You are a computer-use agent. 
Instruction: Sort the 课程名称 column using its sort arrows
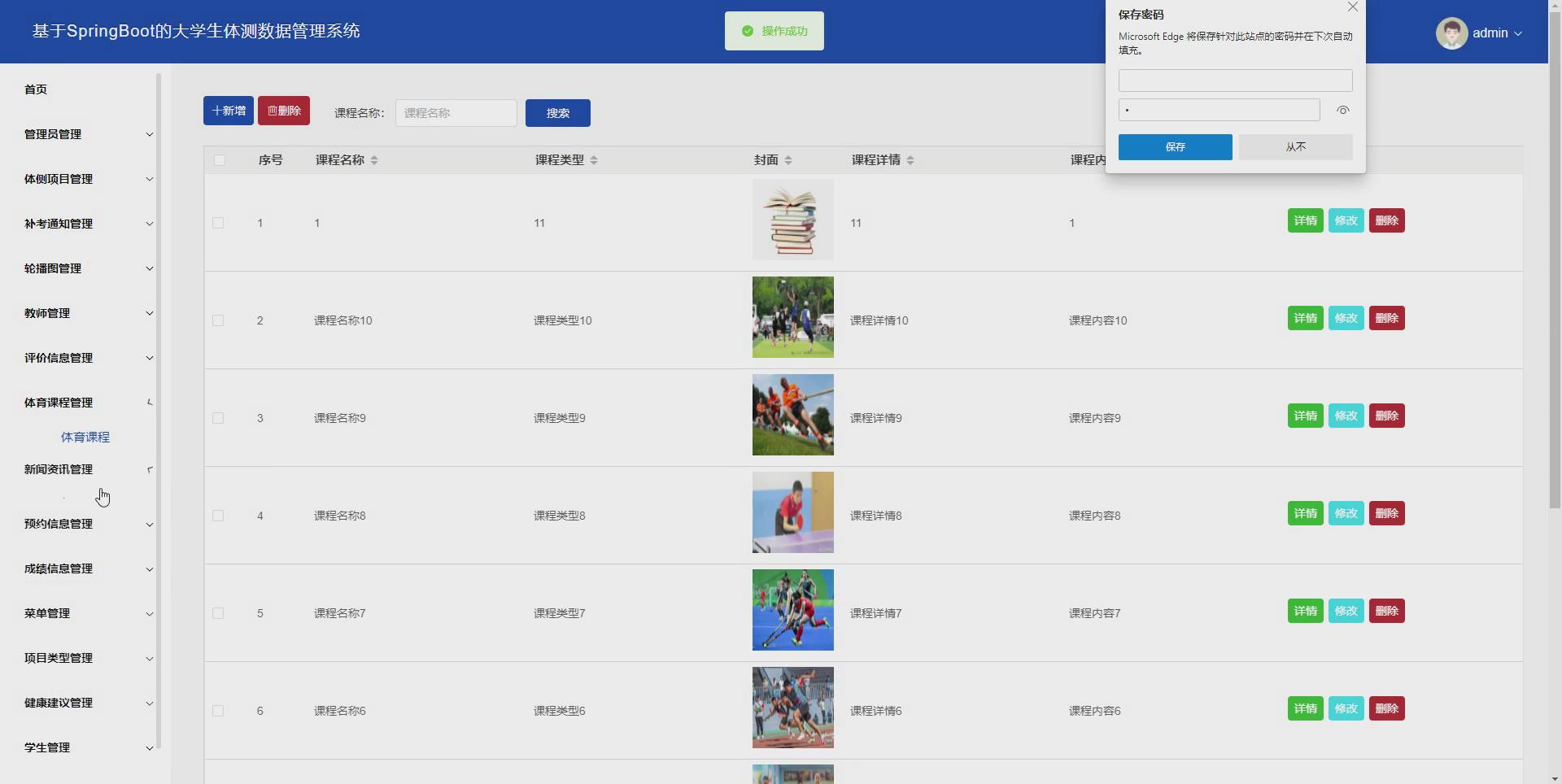[374, 159]
